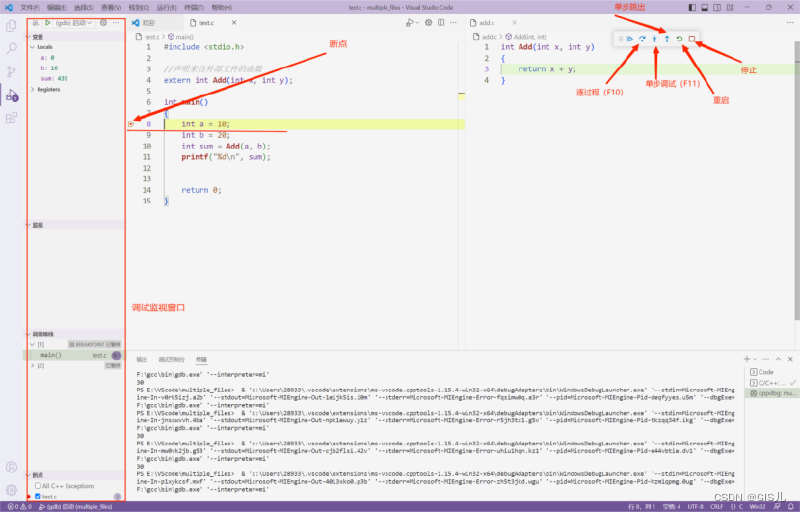Add a new terminal with plus icon
The width and height of the screenshot is (800, 512).
(747, 359)
